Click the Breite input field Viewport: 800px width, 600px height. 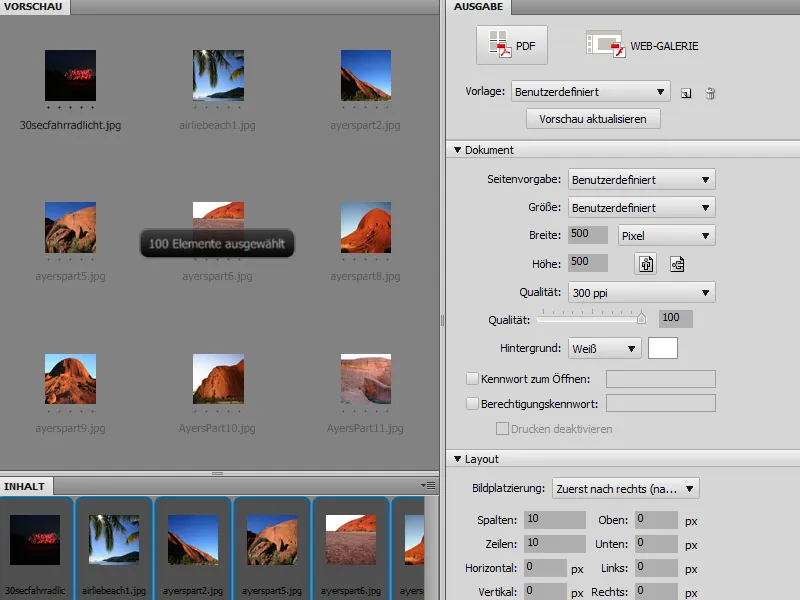point(588,234)
